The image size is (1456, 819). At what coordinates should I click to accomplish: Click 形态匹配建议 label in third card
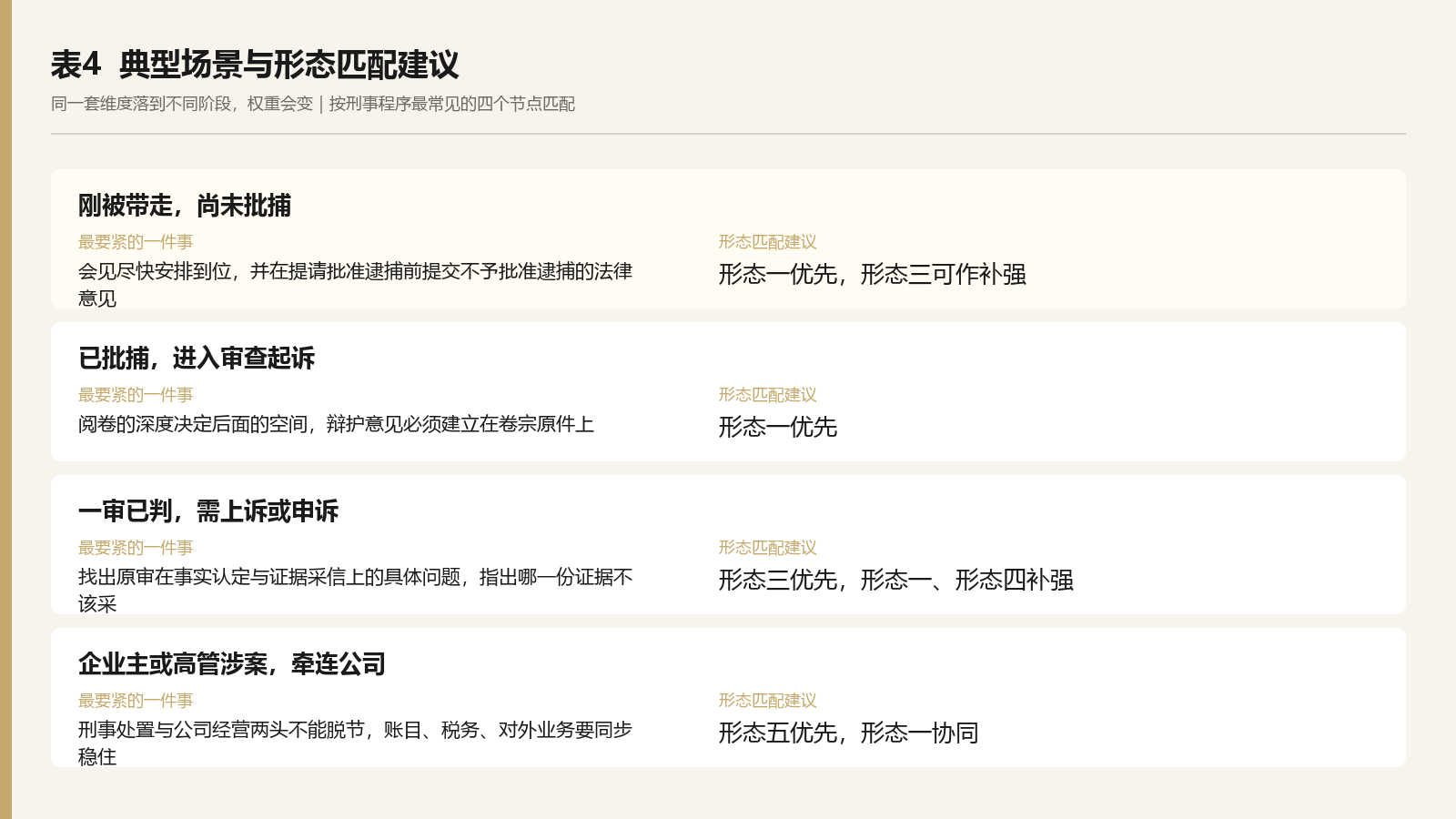pyautogui.click(x=768, y=548)
